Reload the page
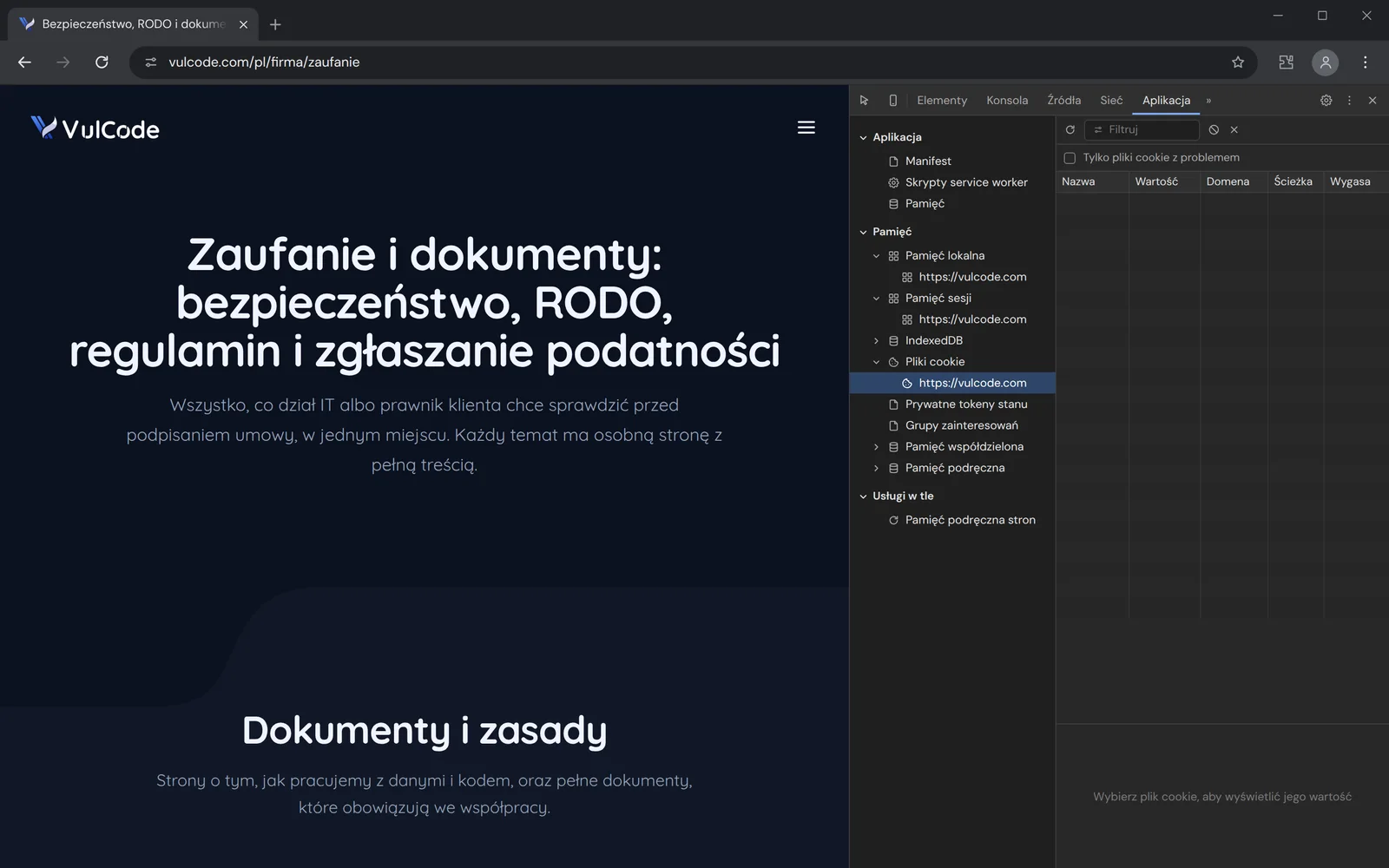 pyautogui.click(x=102, y=62)
